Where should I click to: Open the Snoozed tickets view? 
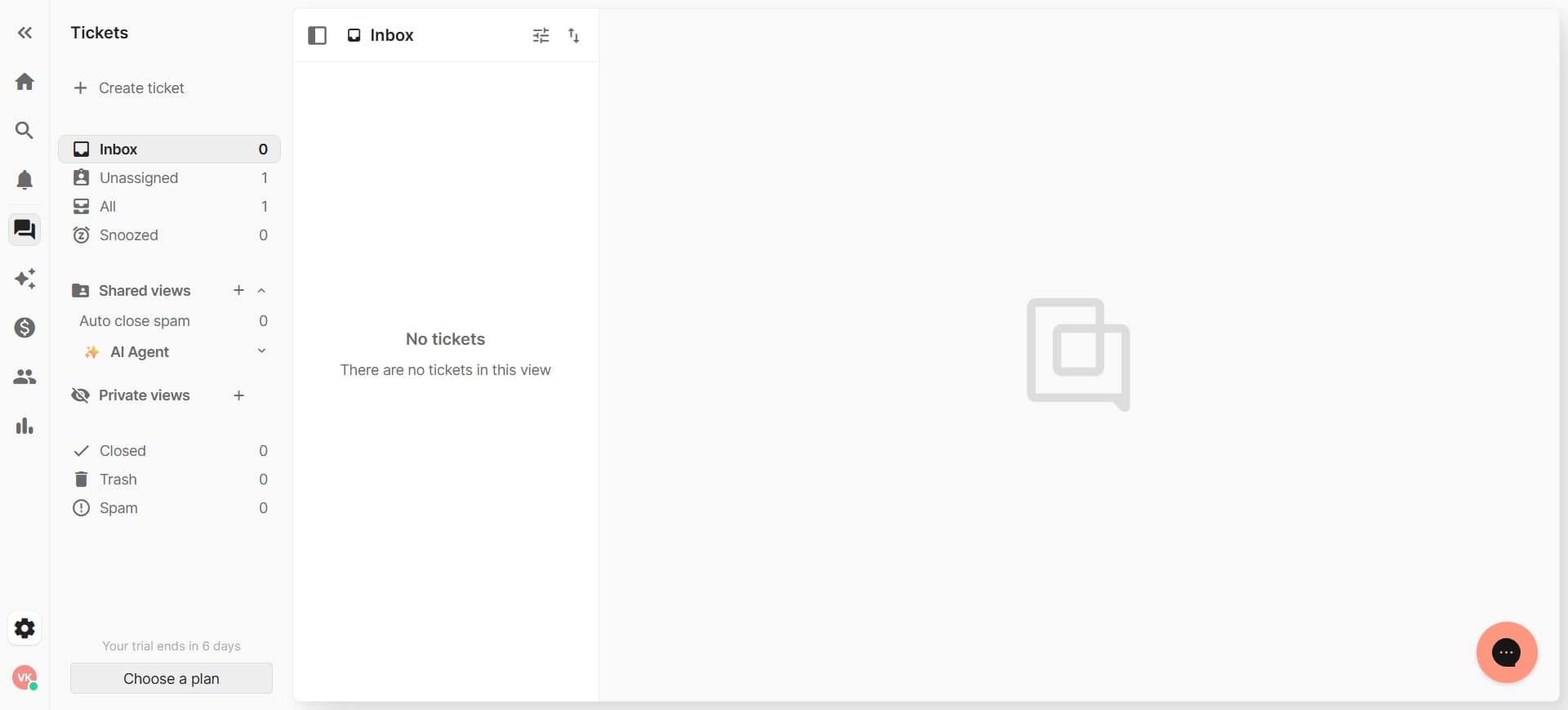(x=169, y=235)
